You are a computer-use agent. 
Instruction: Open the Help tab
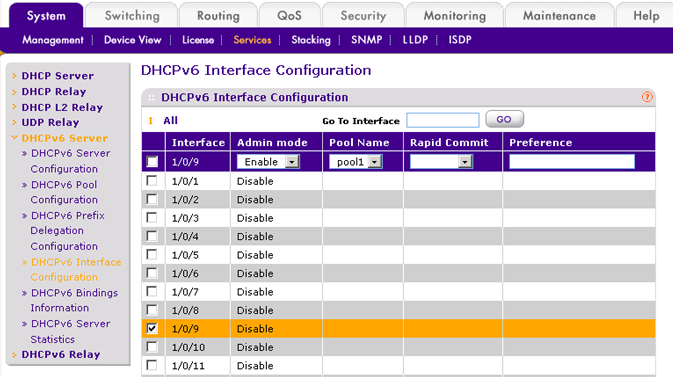click(646, 16)
